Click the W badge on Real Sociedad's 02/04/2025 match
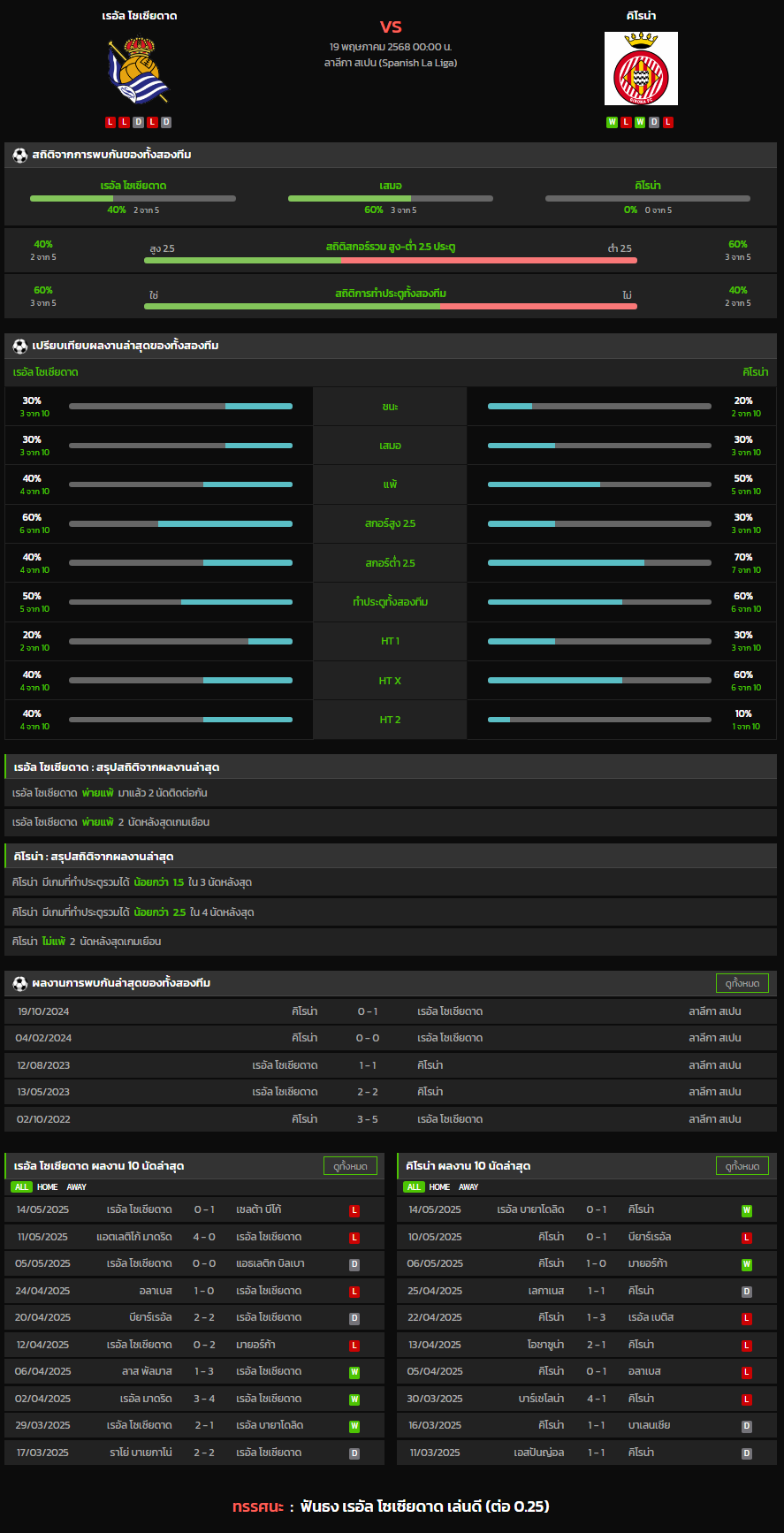Viewport: 784px width, 1533px height. (x=354, y=1400)
